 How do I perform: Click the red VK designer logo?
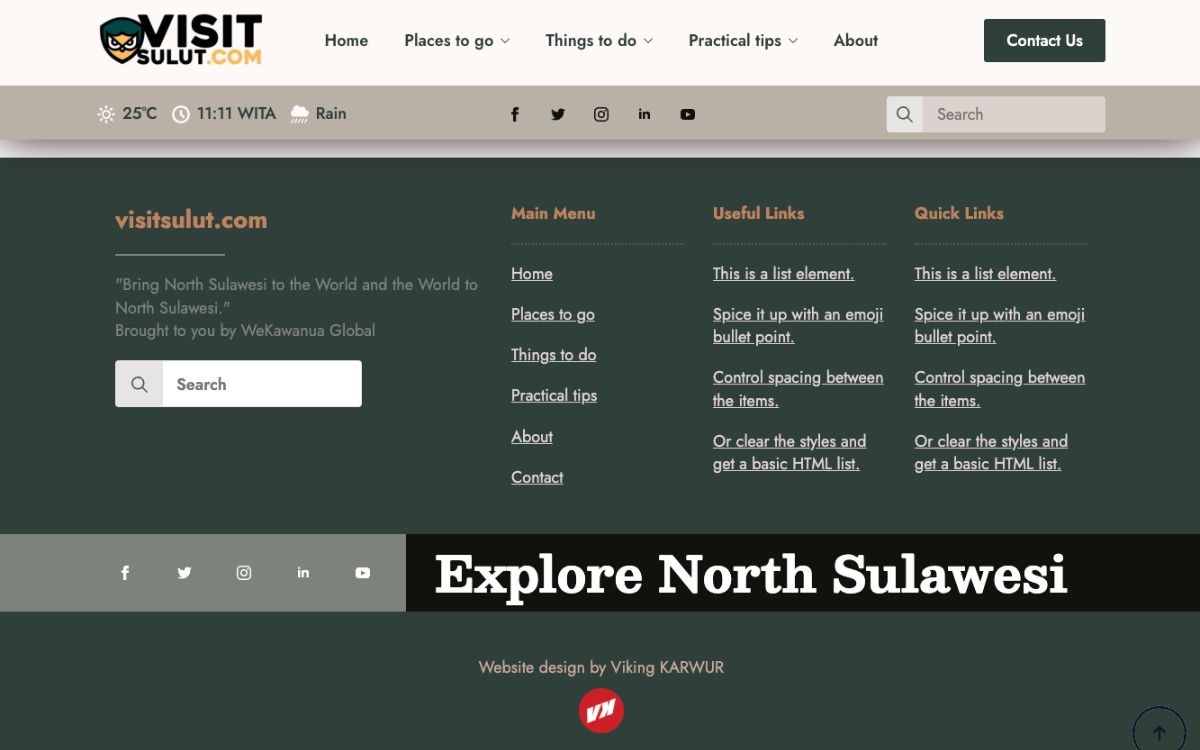point(601,711)
